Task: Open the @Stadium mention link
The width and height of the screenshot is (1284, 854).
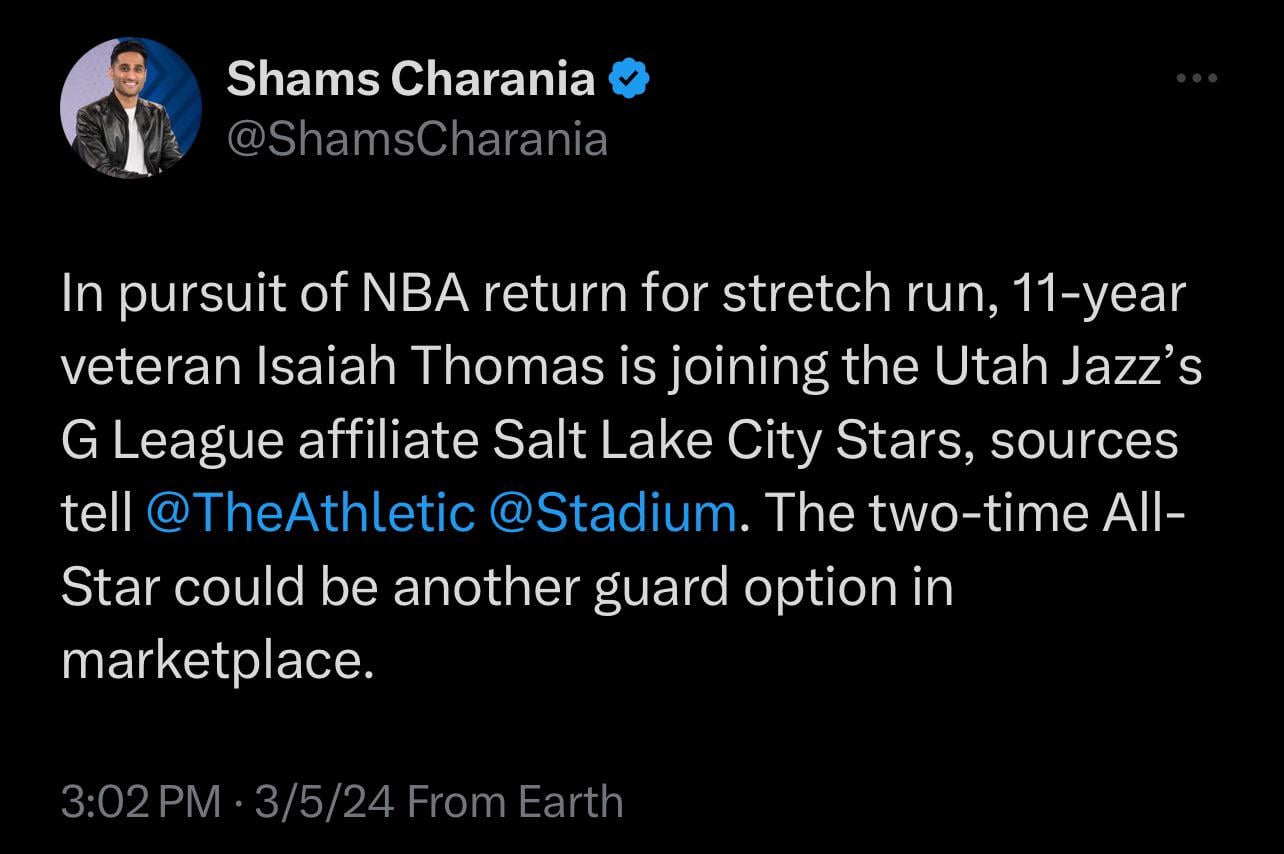Action: [614, 513]
